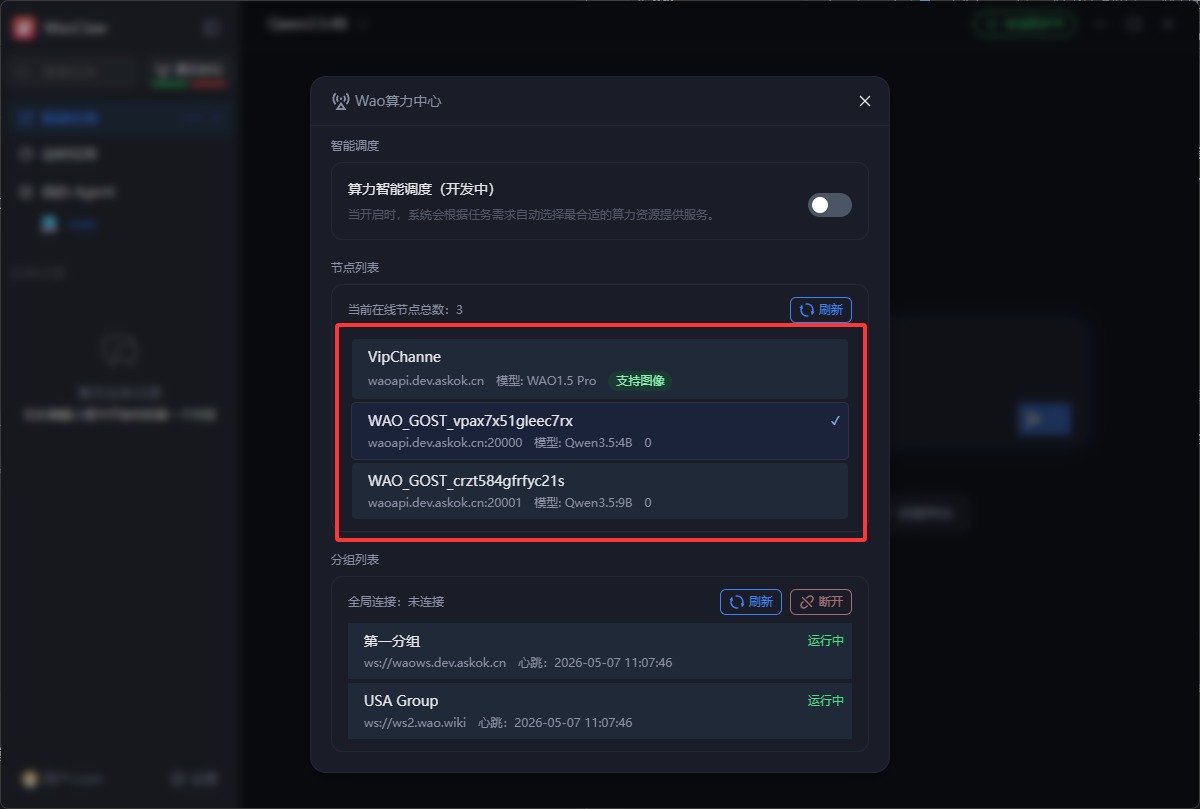Click the 节点列表 section heading
Image resolution: width=1200 pixels, height=809 pixels.
coord(355,268)
